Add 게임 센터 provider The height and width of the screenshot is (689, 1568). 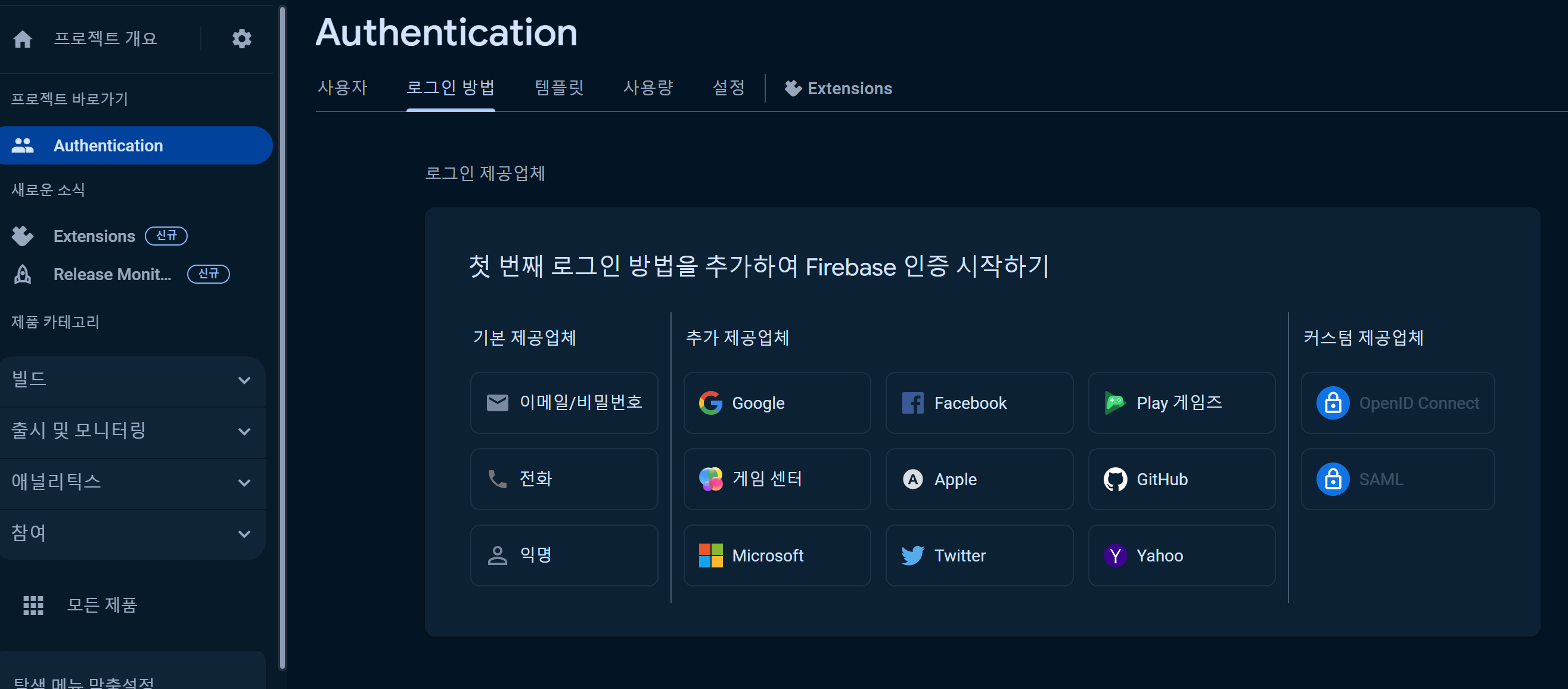777,479
